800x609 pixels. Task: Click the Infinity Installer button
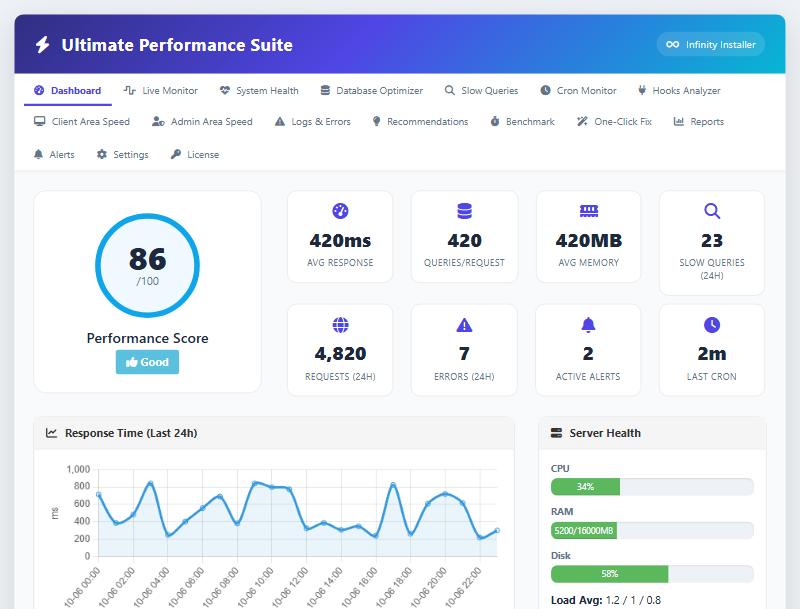(710, 44)
